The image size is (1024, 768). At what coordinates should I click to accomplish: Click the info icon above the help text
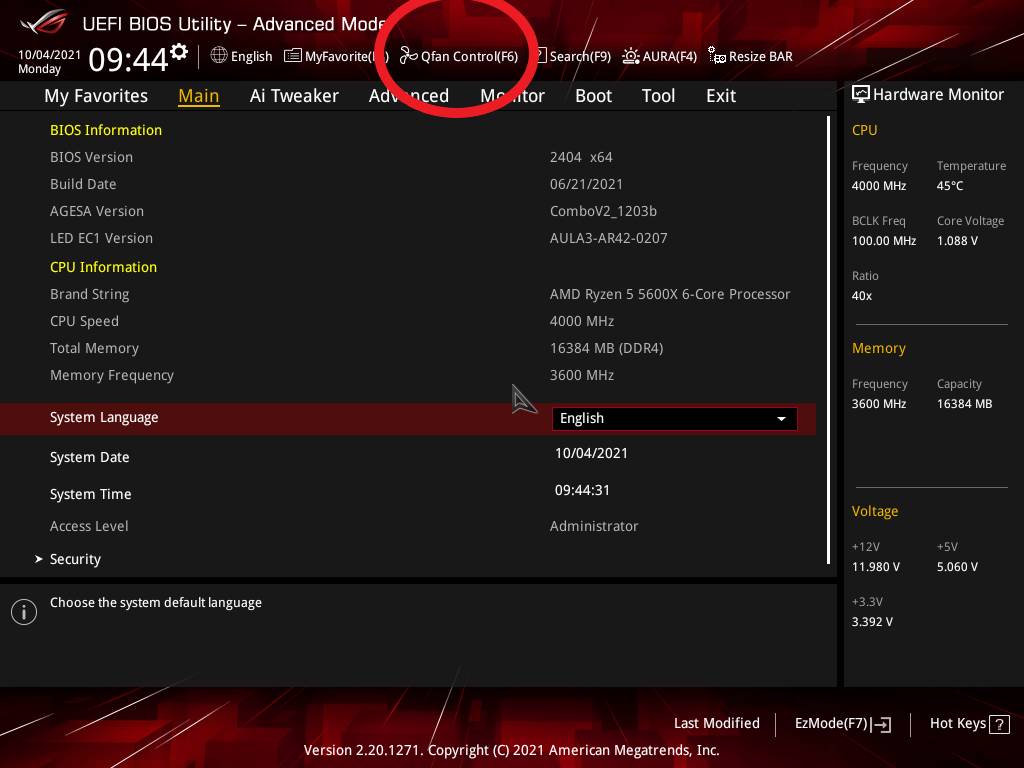point(23,611)
